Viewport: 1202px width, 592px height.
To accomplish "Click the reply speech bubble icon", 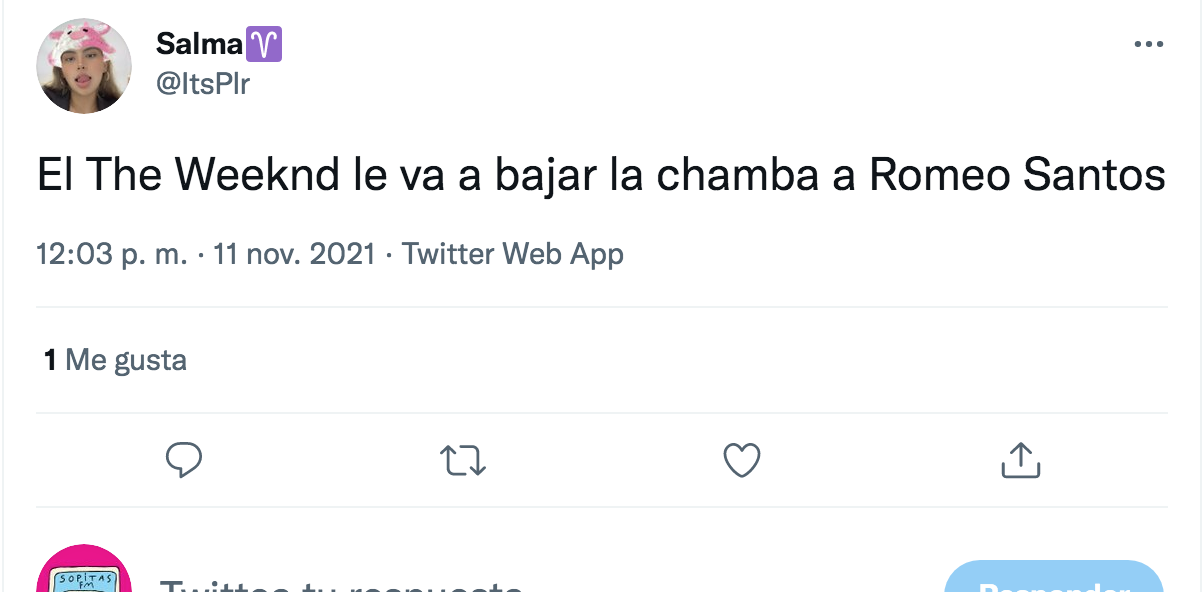I will pyautogui.click(x=184, y=460).
